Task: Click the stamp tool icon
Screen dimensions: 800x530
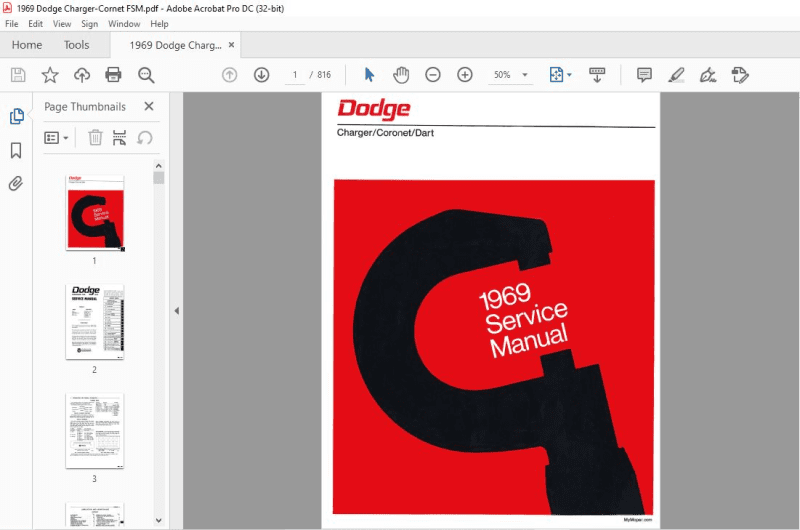Action: click(740, 75)
